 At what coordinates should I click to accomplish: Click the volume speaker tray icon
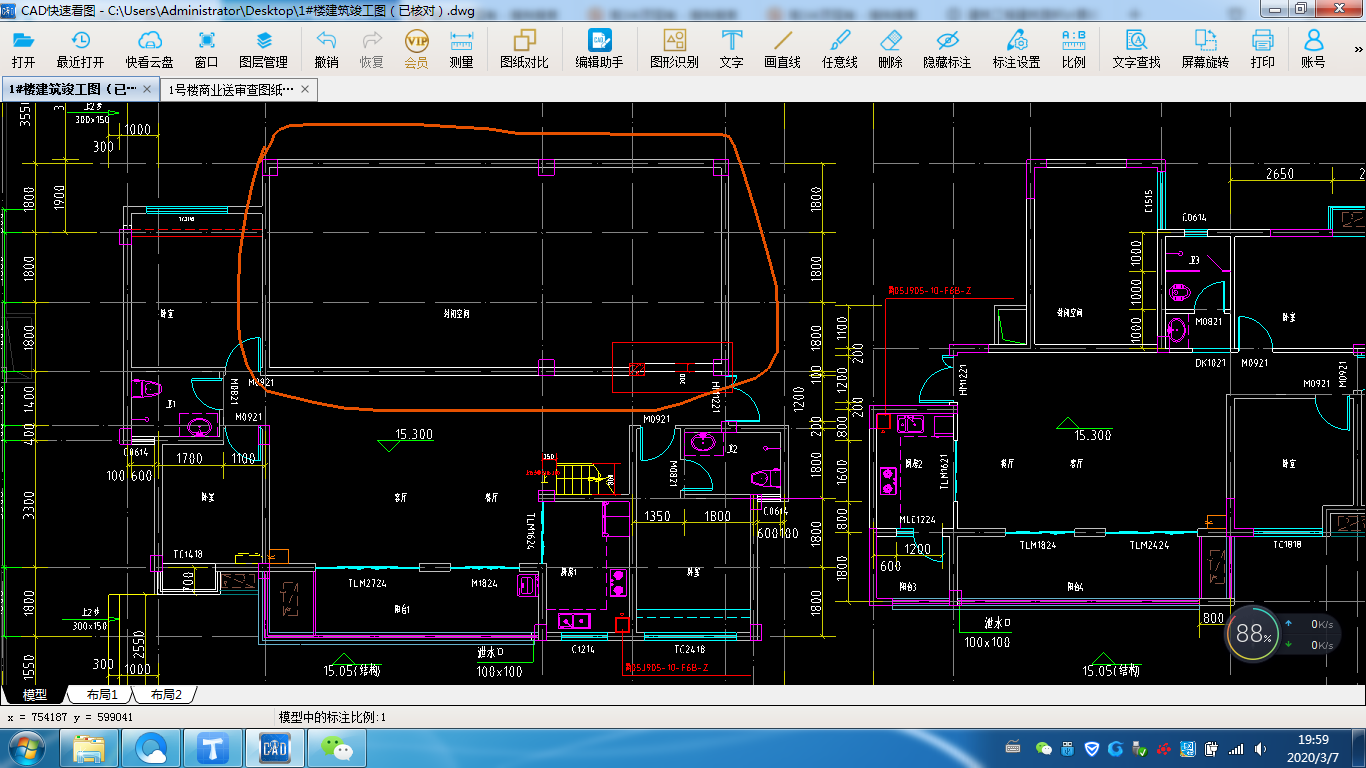1262,748
